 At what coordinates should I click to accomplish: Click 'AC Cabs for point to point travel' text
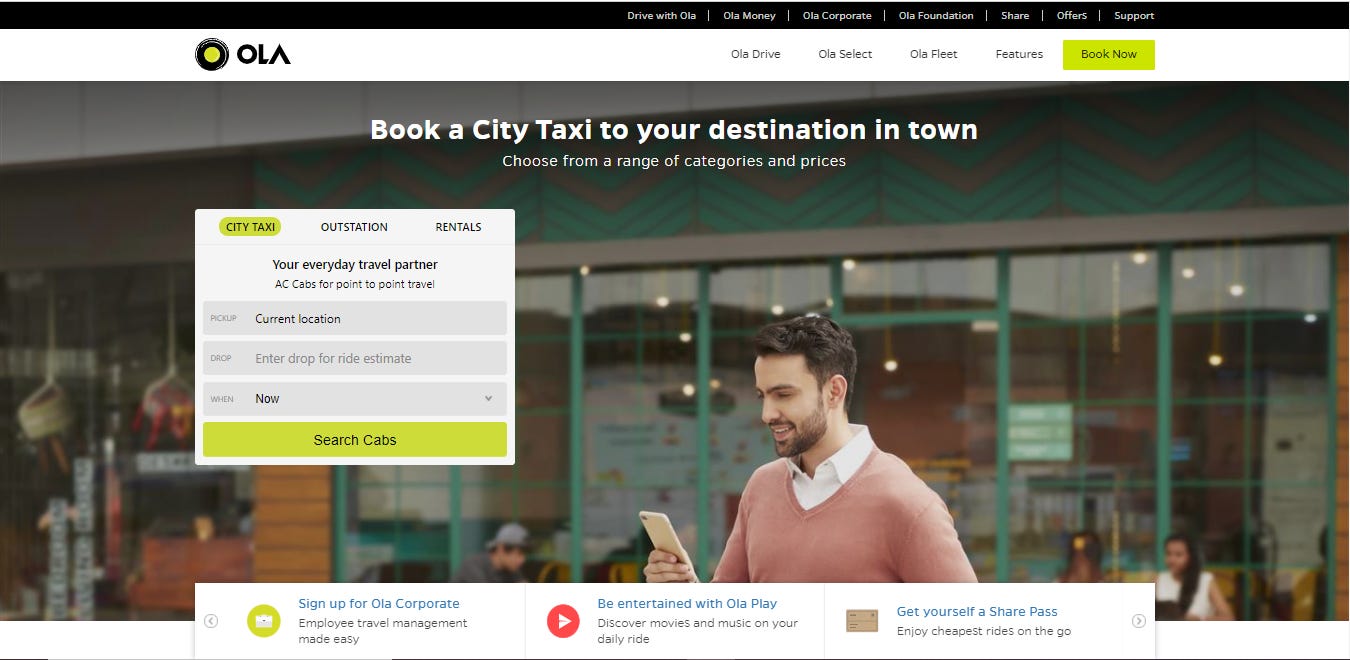point(355,285)
